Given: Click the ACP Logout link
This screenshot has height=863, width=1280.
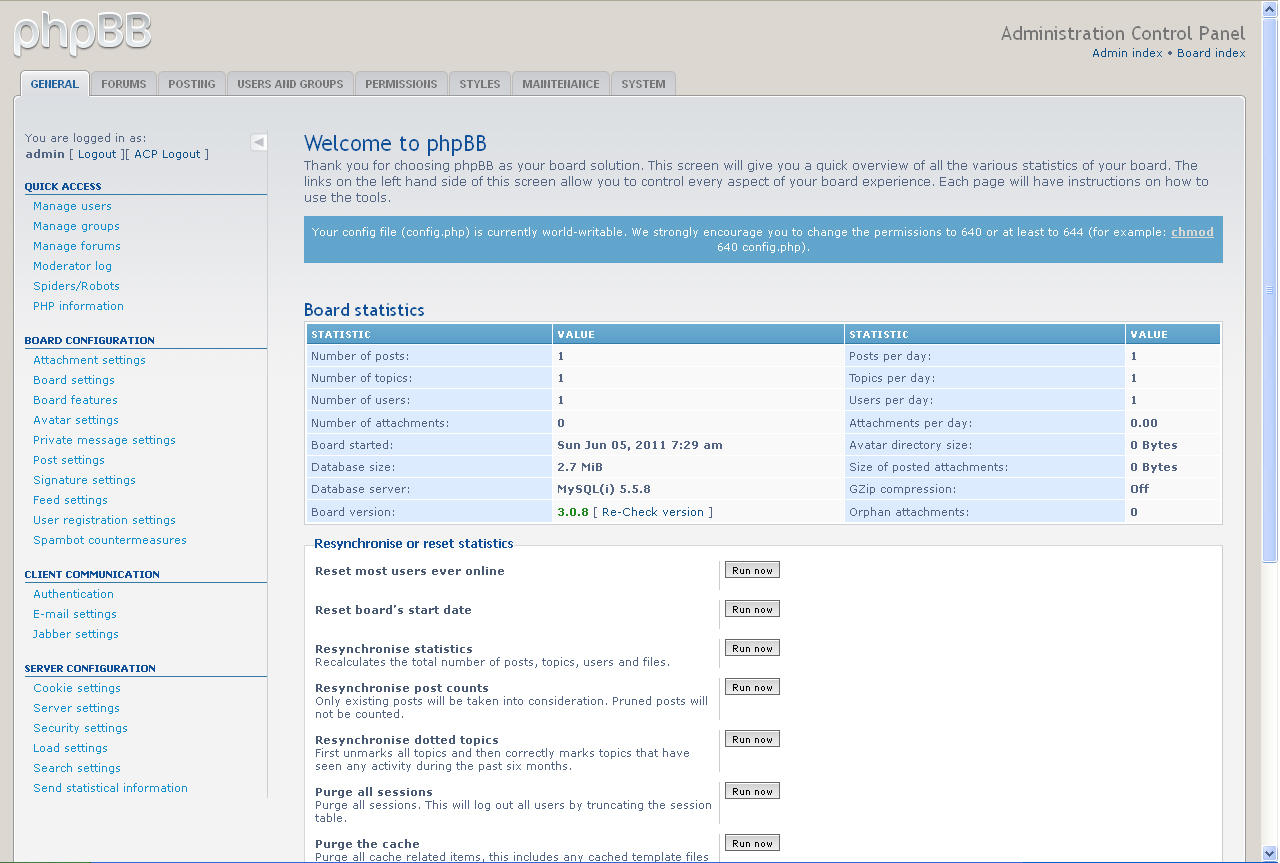Looking at the screenshot, I should pyautogui.click(x=167, y=154).
